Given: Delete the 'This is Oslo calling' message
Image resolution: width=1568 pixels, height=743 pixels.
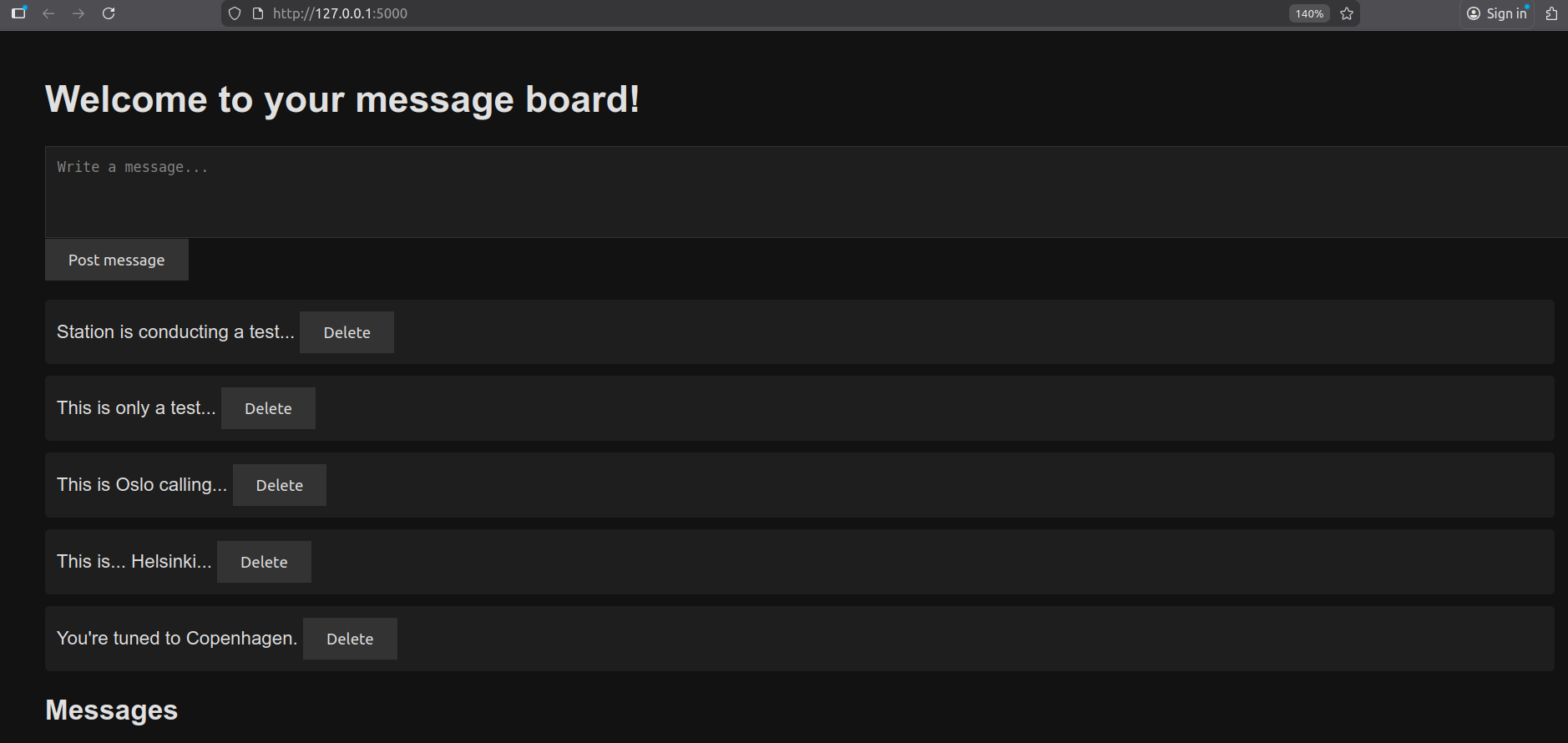Looking at the screenshot, I should point(279,484).
